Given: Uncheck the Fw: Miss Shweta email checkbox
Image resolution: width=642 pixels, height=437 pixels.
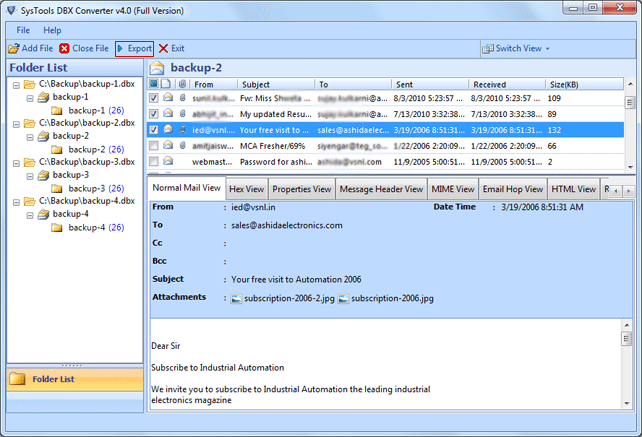Looking at the screenshot, I should [154, 98].
